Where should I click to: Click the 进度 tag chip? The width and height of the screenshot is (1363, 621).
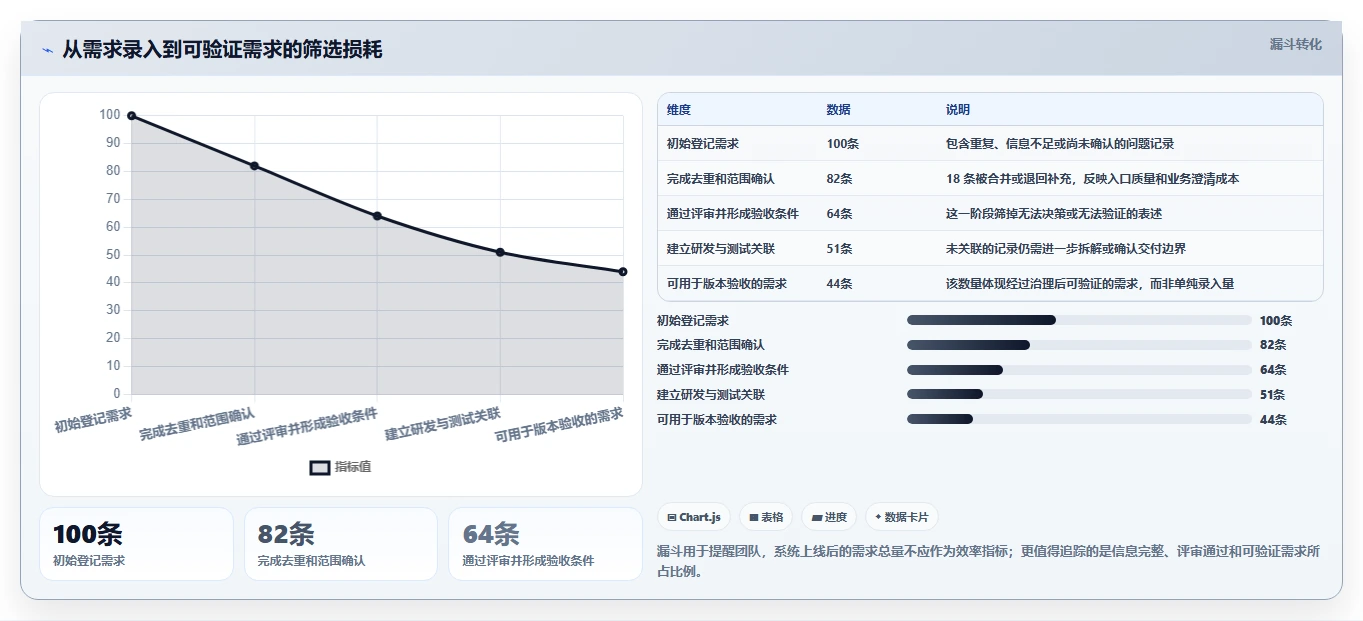point(829,517)
